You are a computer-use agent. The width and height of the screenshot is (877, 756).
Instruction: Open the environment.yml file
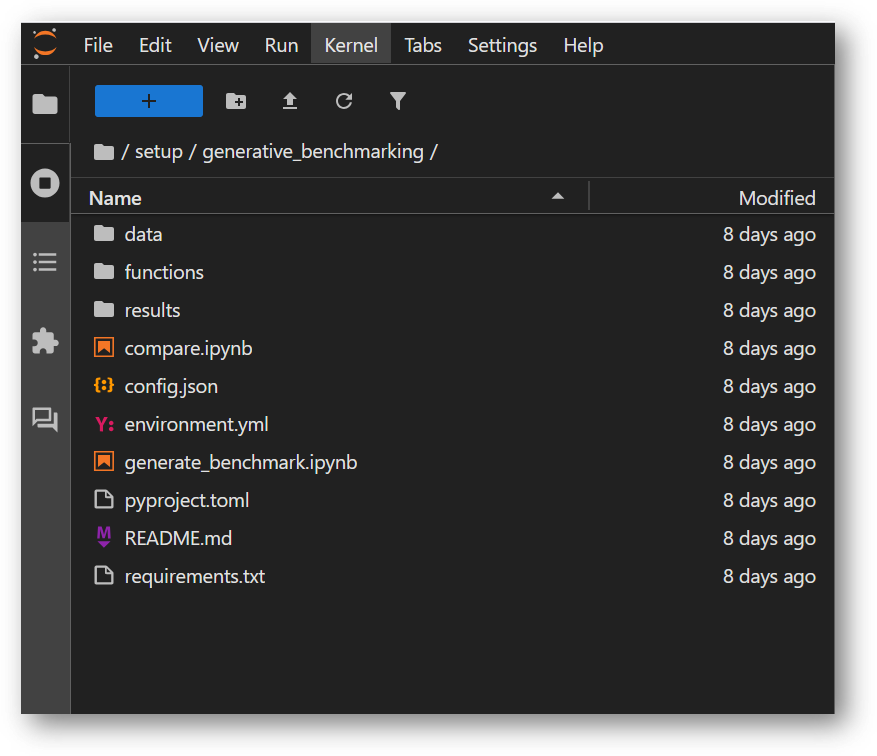(196, 424)
